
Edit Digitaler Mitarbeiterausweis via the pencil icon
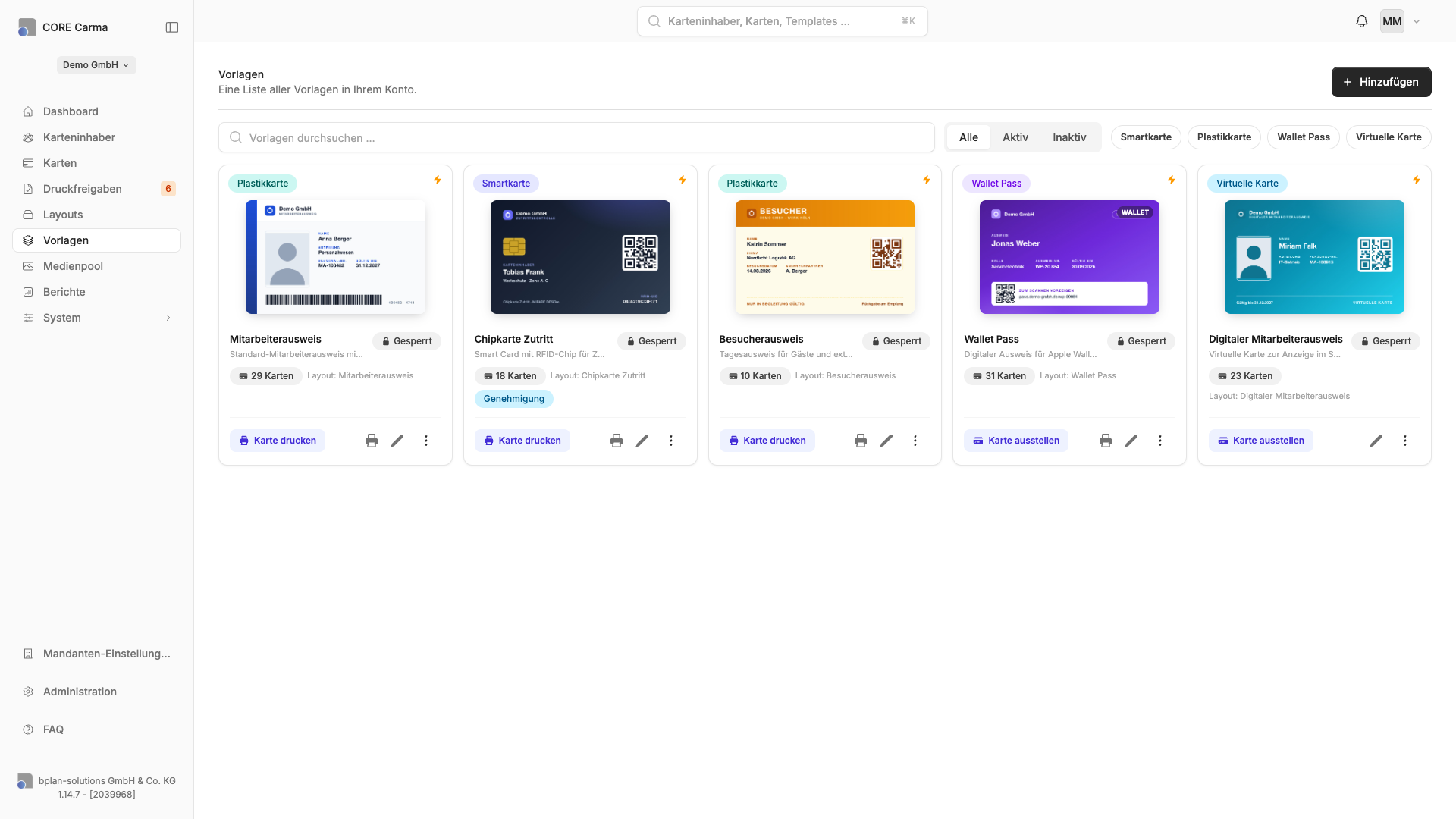[1376, 441]
